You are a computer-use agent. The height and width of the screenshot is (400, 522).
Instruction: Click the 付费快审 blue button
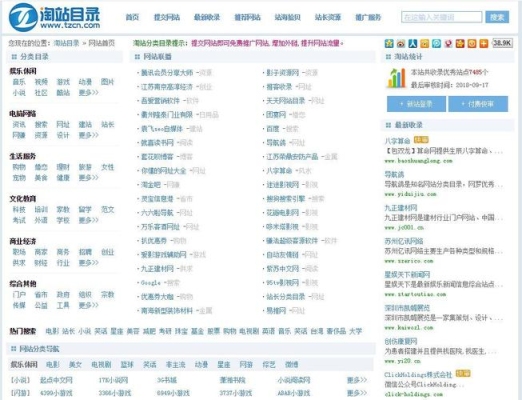(478, 104)
